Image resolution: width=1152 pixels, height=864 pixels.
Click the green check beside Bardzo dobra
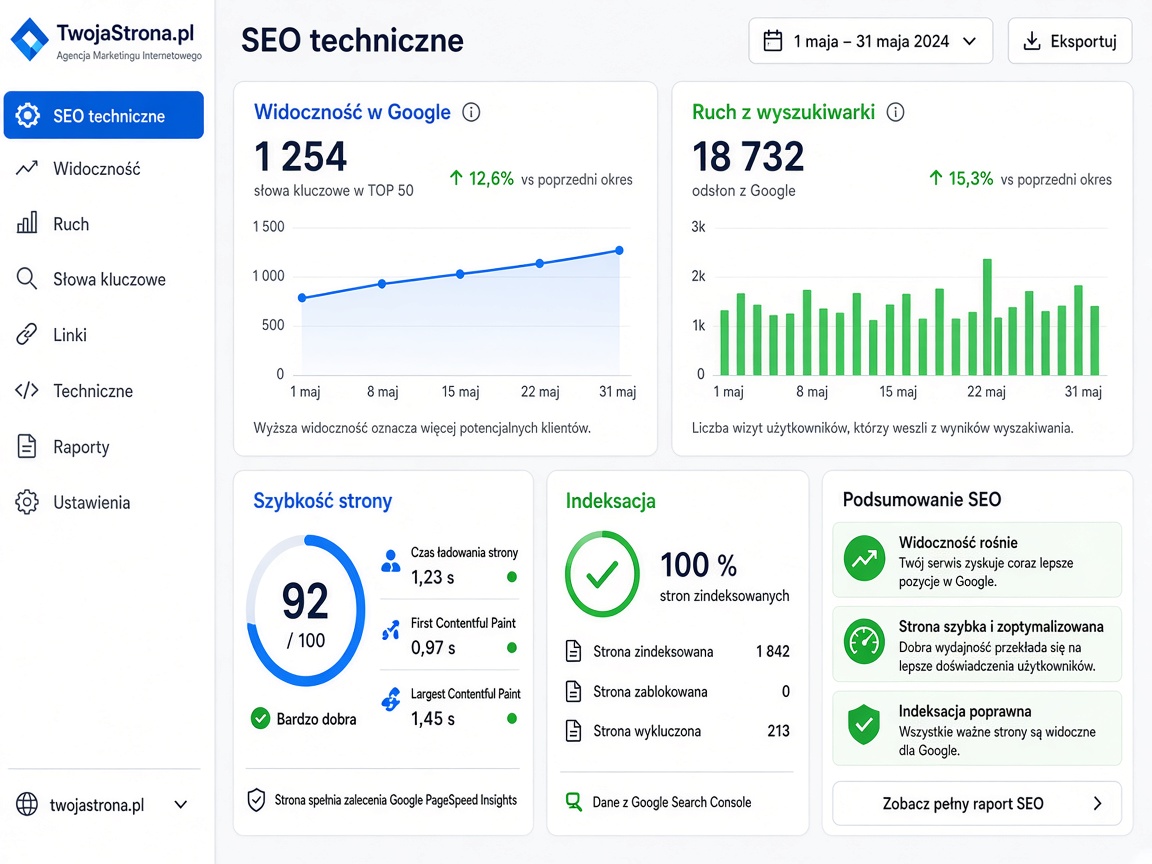pos(260,718)
